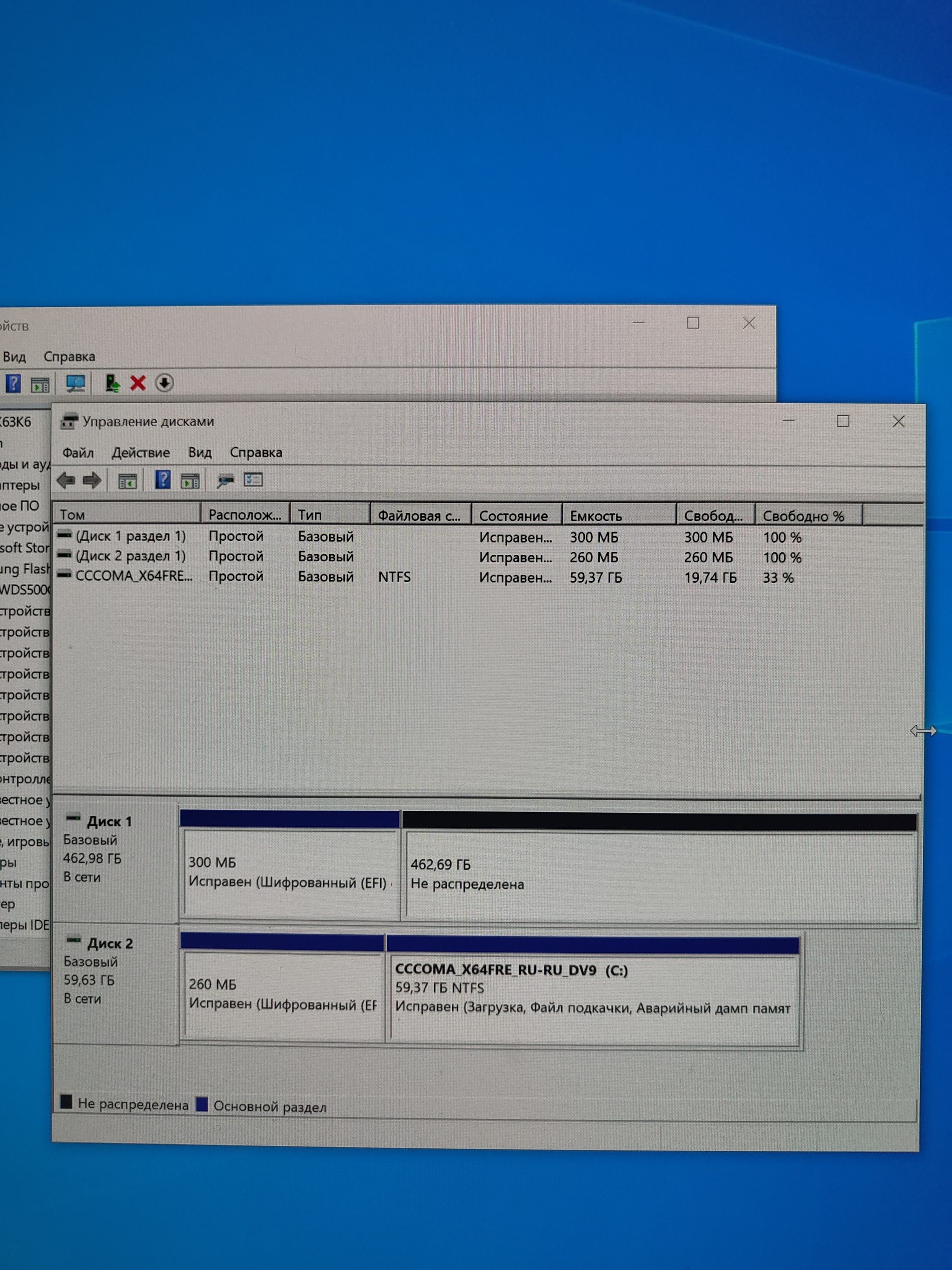952x1270 pixels.
Task: Click blue Help icon in Disk Management toolbar
Action: [163, 479]
